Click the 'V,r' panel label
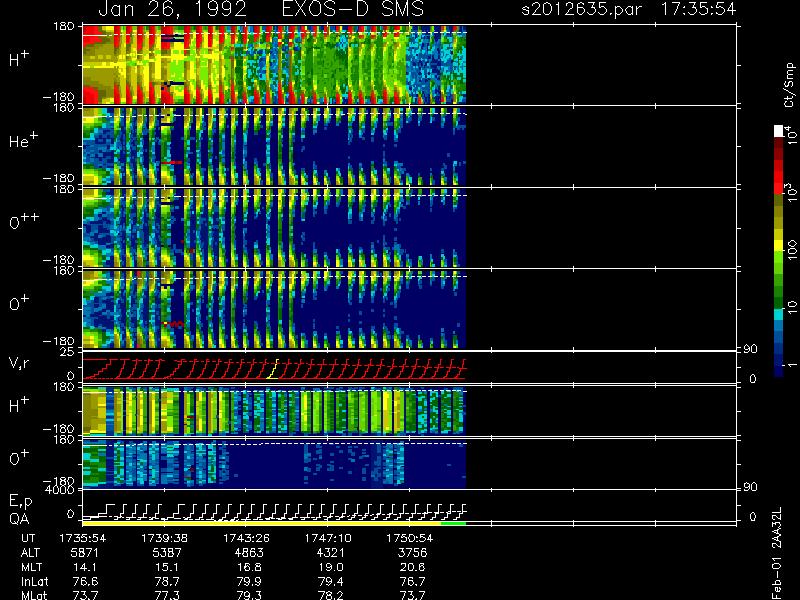Viewport: 800px width, 600px height. click(20, 363)
